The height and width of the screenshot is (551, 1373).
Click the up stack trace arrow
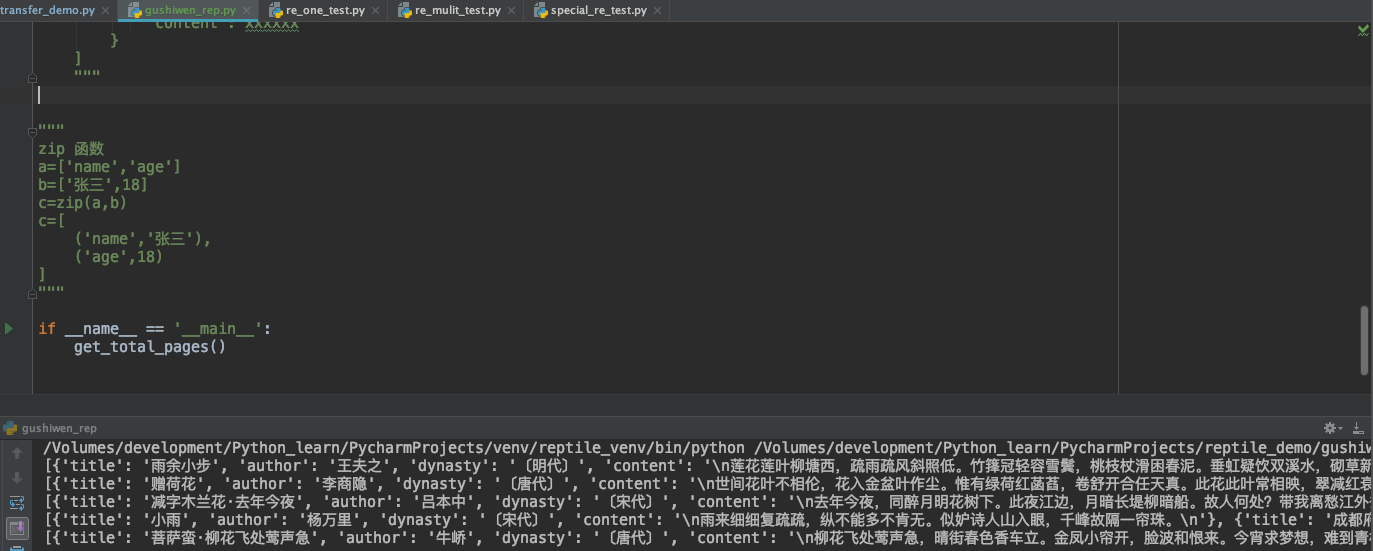17,453
